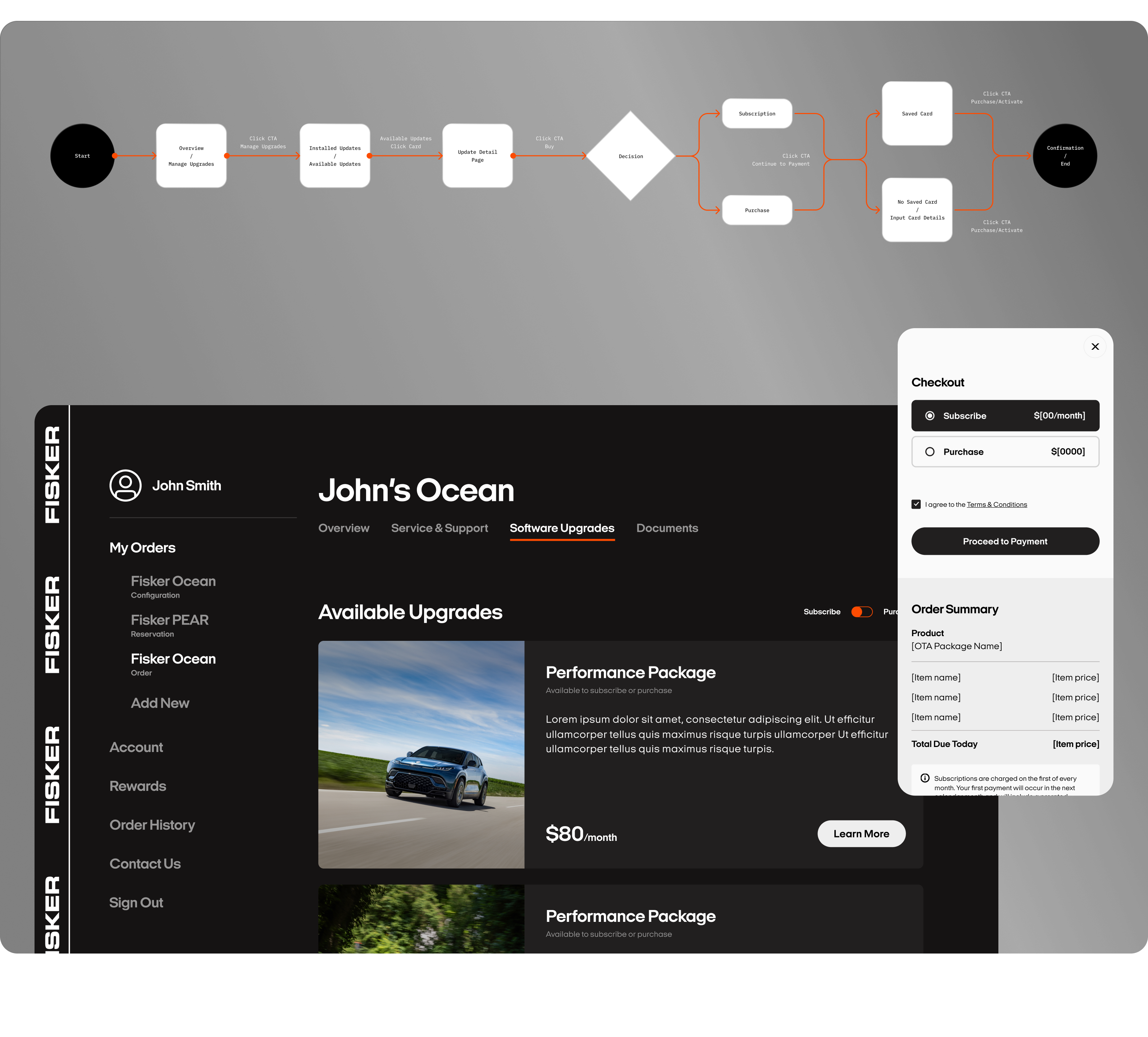This screenshot has height=1037, width=1148.
Task: Click the Overview / Manage Upgrades flow node
Action: [x=191, y=155]
